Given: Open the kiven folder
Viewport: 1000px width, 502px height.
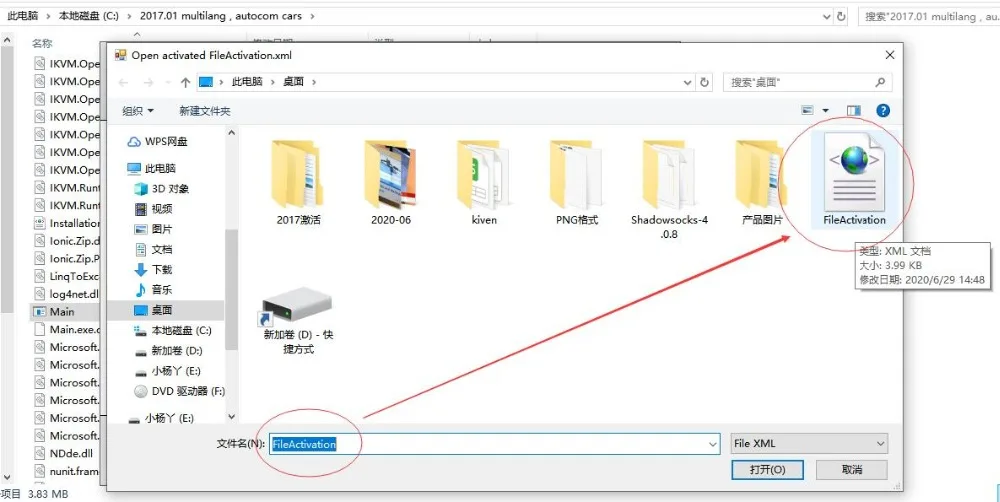Looking at the screenshot, I should pyautogui.click(x=484, y=174).
